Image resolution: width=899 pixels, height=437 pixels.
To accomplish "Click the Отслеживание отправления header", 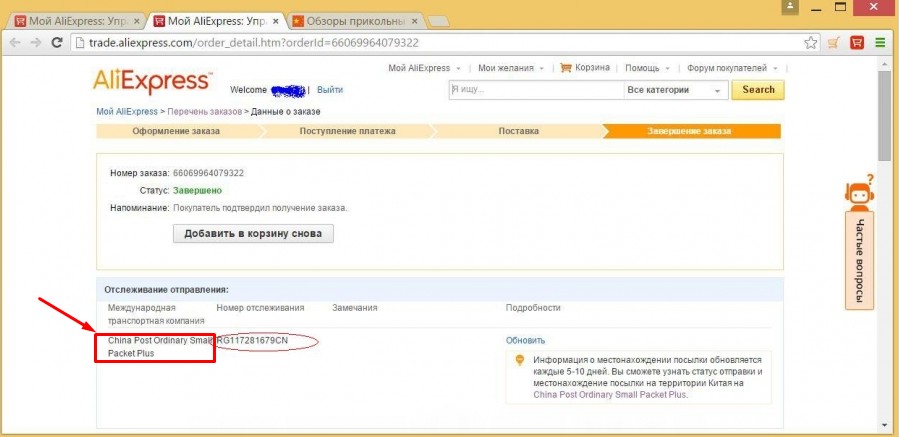I will pos(166,290).
